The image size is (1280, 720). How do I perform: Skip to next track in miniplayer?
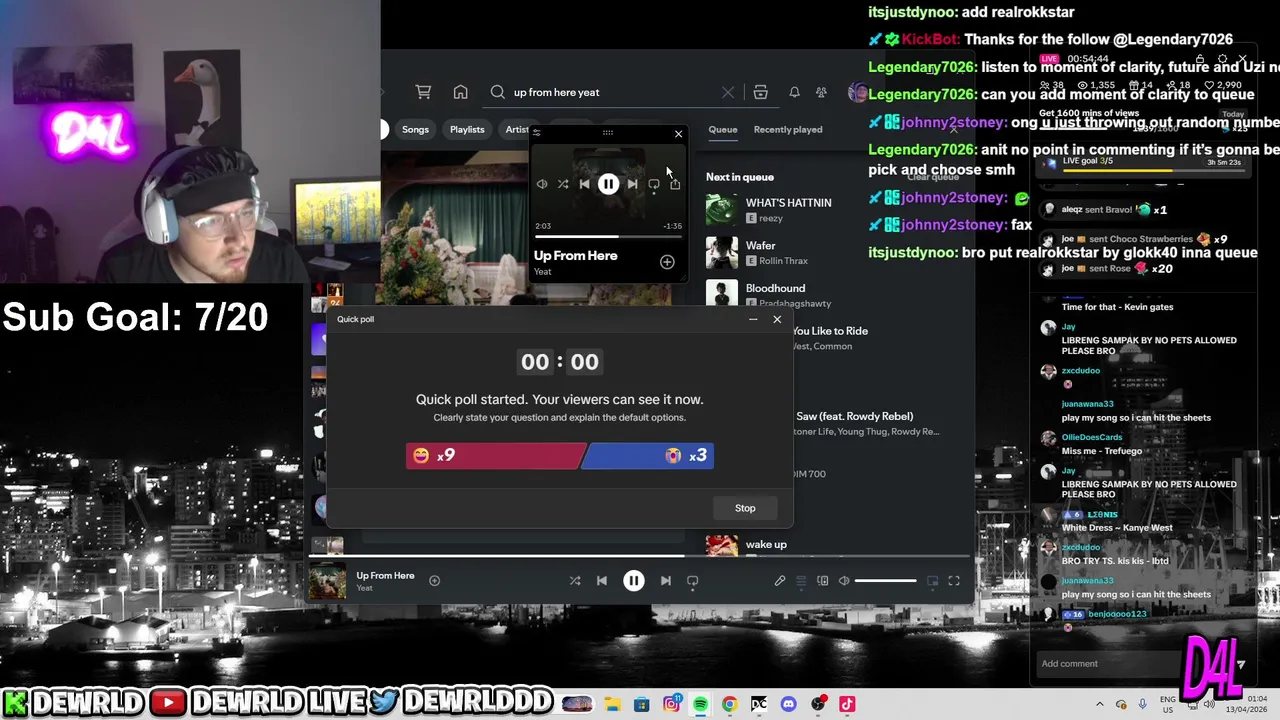click(632, 184)
